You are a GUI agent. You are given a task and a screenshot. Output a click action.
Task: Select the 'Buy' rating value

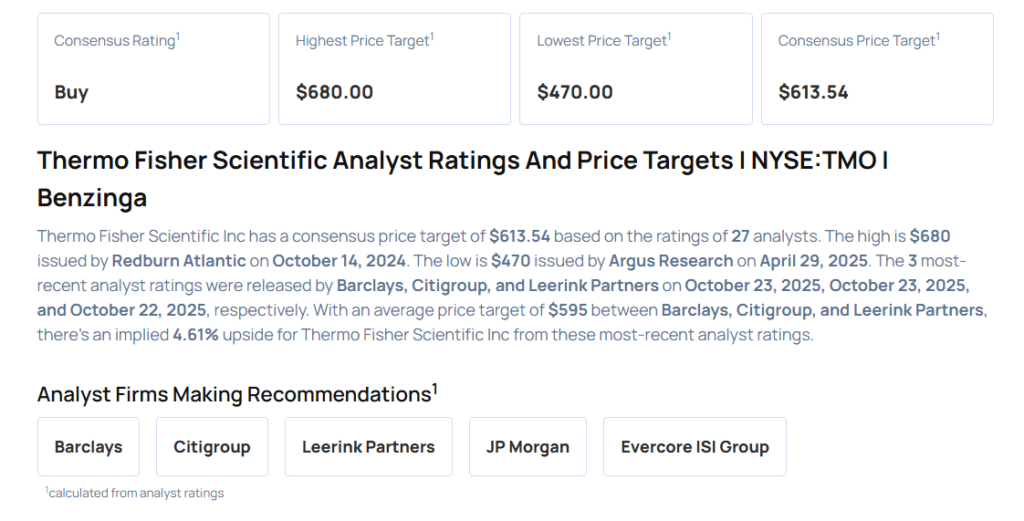tap(71, 92)
